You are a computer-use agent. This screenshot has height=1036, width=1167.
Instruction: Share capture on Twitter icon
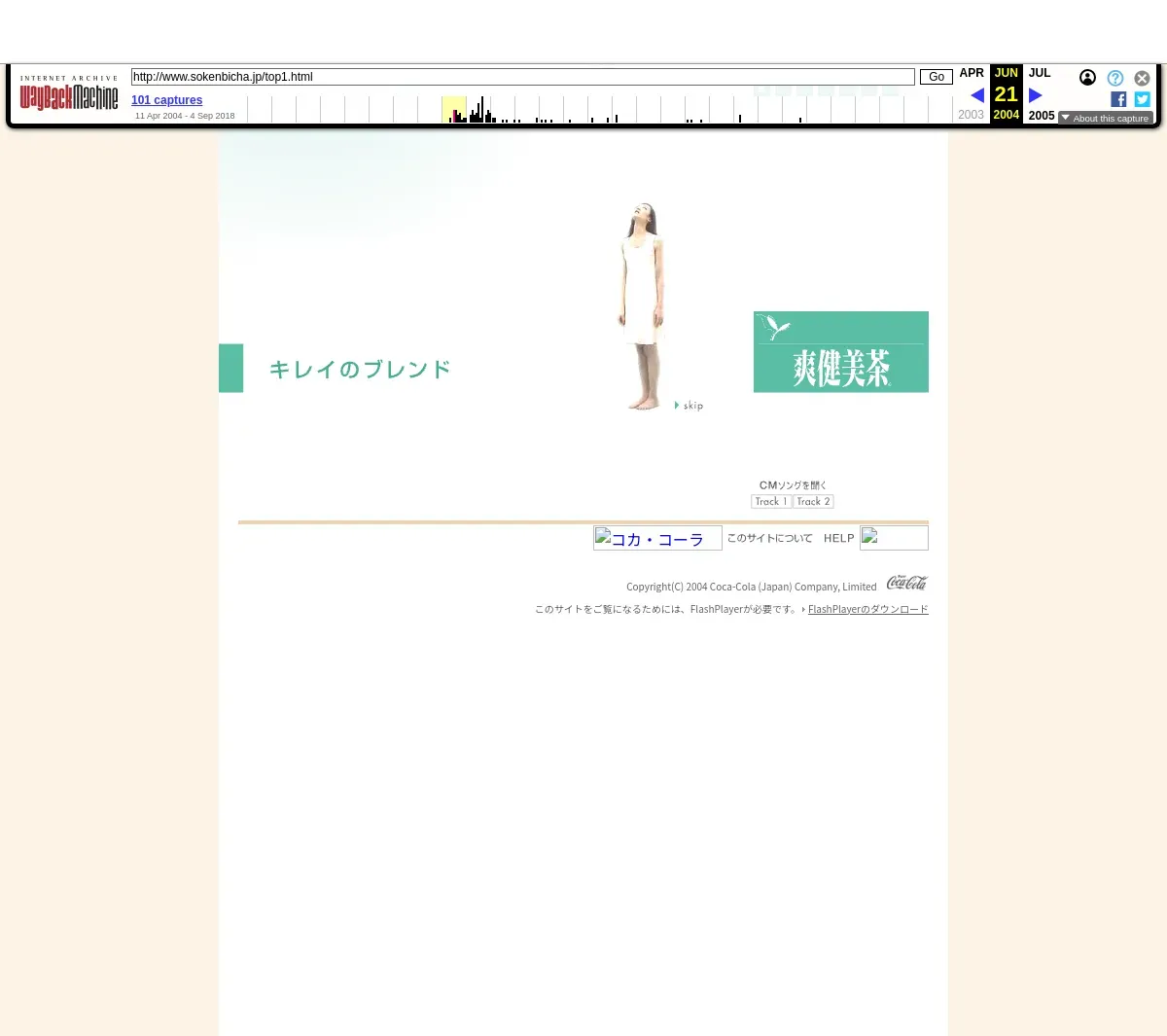pos(1142,99)
